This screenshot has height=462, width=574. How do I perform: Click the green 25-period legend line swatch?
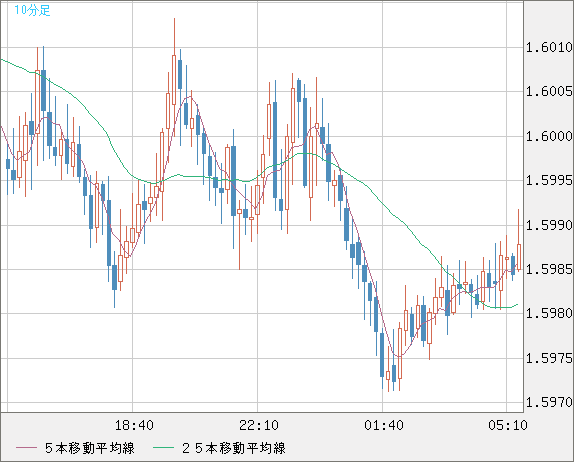tap(163, 448)
